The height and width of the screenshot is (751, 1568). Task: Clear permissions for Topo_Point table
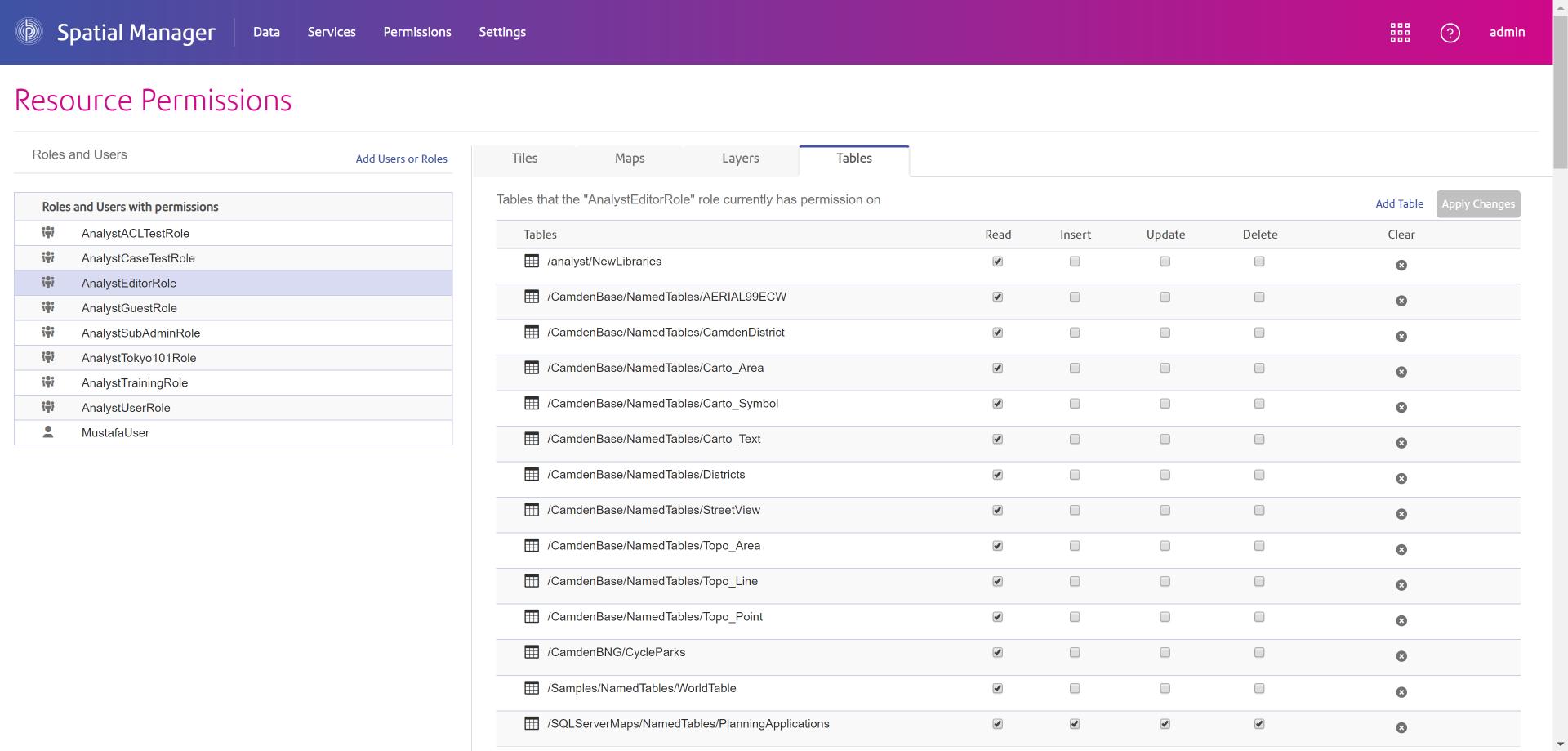(x=1401, y=621)
